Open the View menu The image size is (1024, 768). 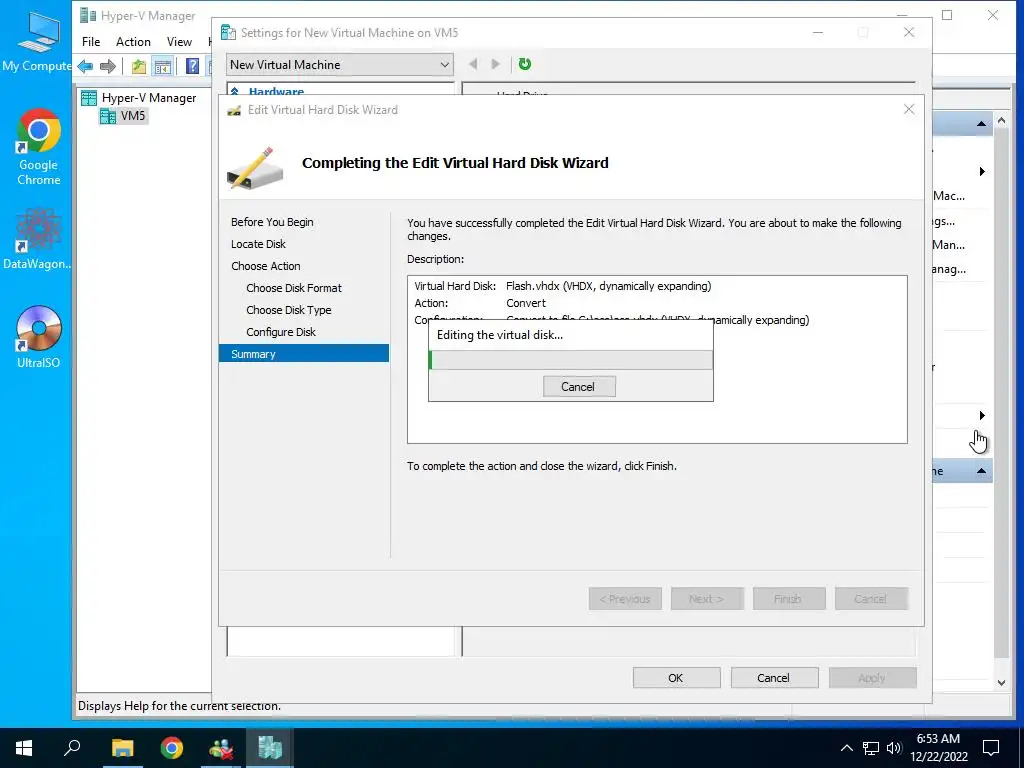(x=179, y=42)
